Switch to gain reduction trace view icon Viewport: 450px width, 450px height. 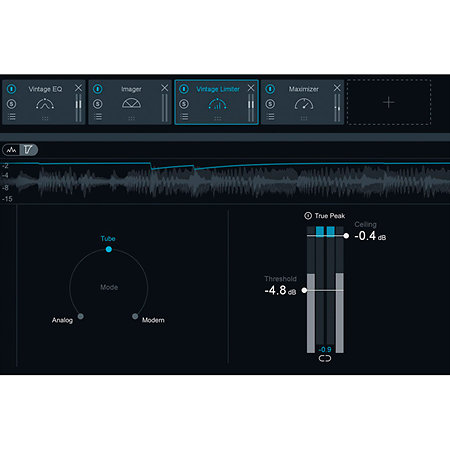point(29,150)
